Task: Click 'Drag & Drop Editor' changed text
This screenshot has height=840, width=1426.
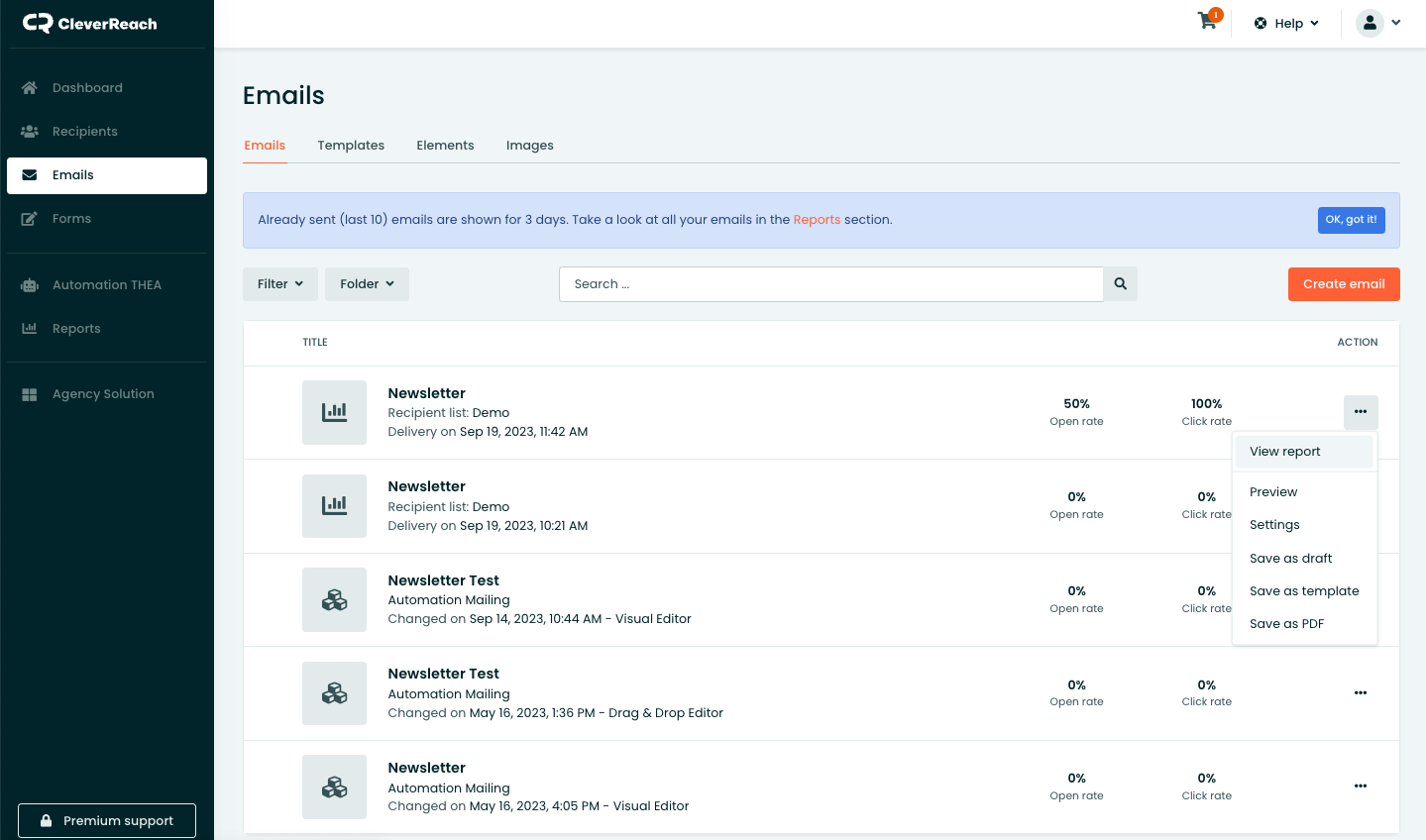Action: click(666, 713)
